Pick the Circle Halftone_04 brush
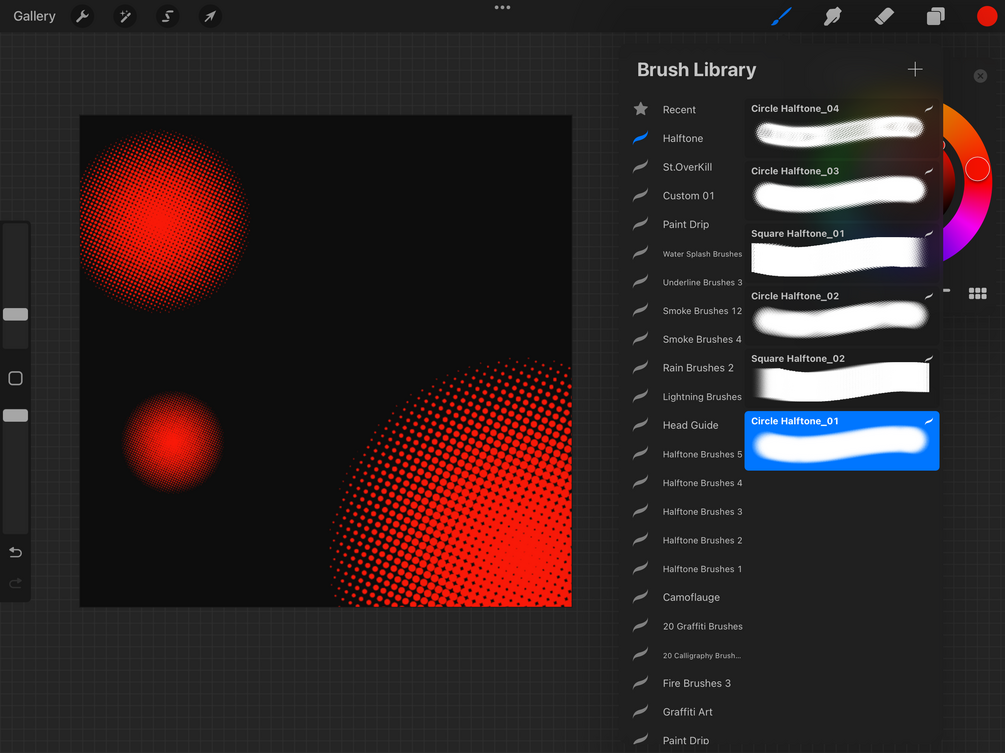Viewport: 1005px width, 753px height. pos(842,128)
